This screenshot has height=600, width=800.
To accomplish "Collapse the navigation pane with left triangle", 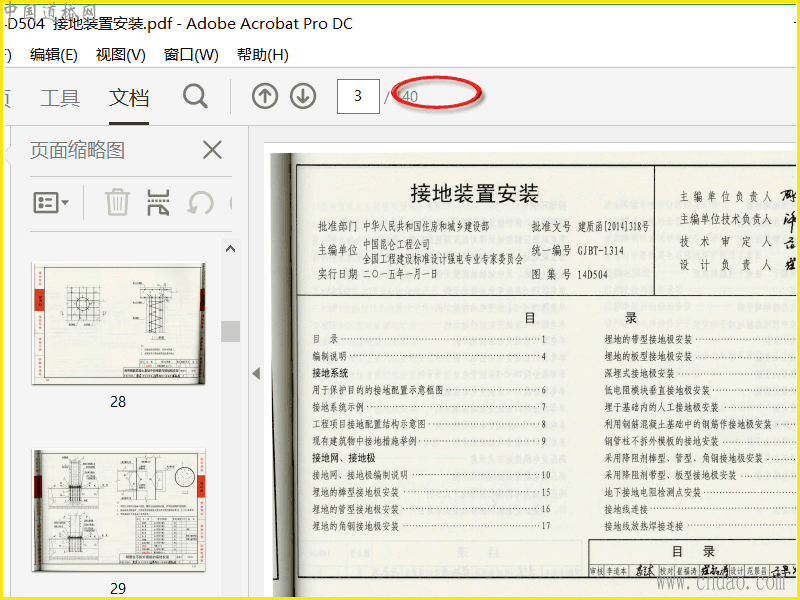I will [256, 373].
